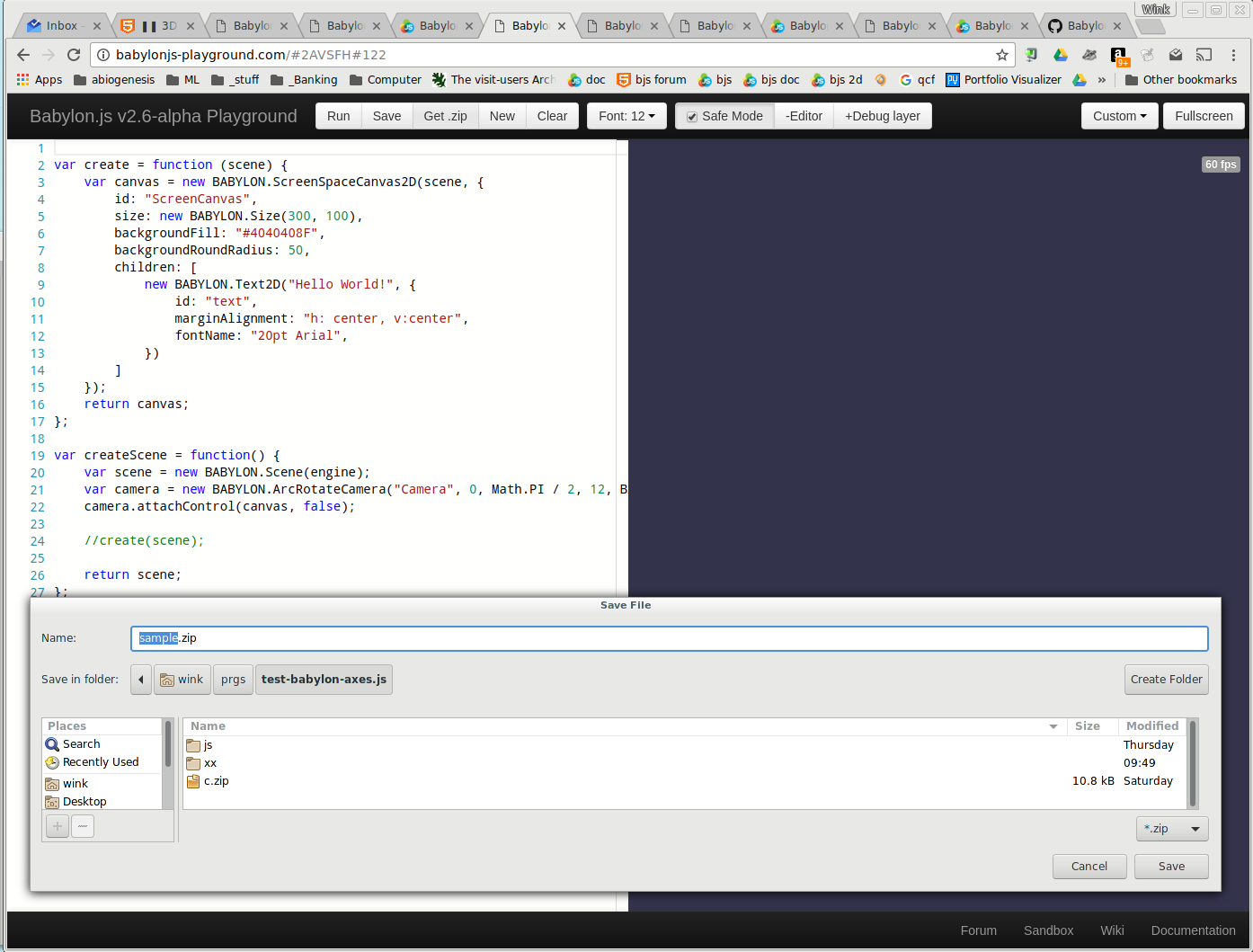Open the Custom dropdown menu
The height and width of the screenshot is (952, 1253).
(1120, 116)
